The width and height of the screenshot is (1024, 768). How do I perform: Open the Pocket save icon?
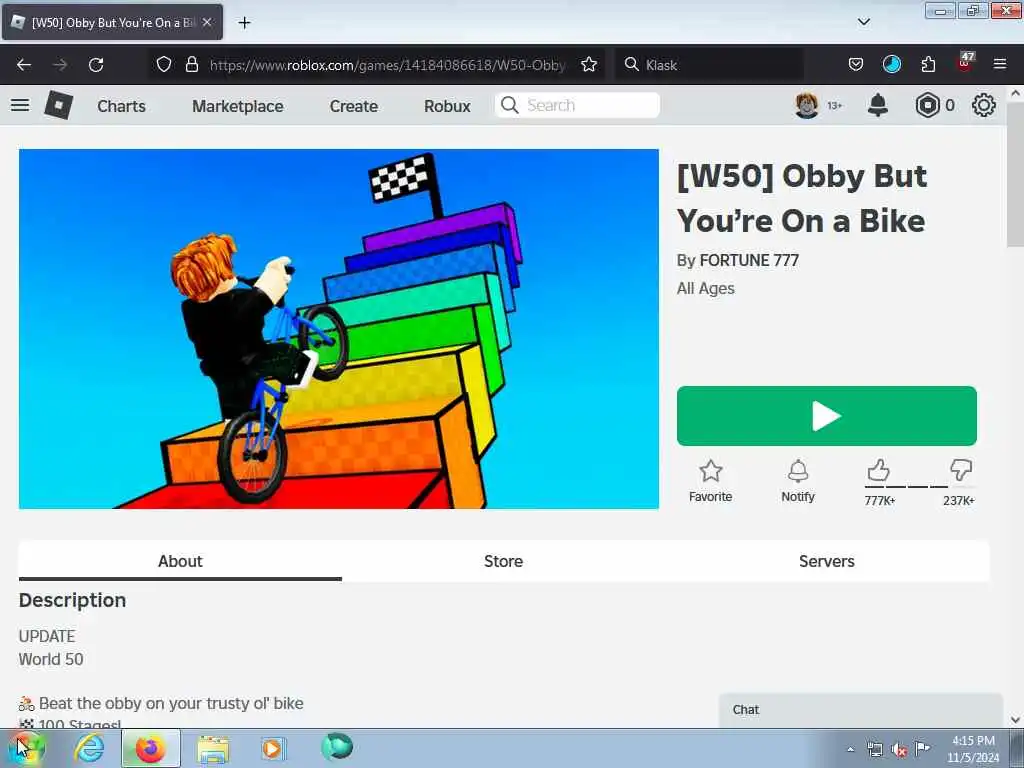click(856, 64)
